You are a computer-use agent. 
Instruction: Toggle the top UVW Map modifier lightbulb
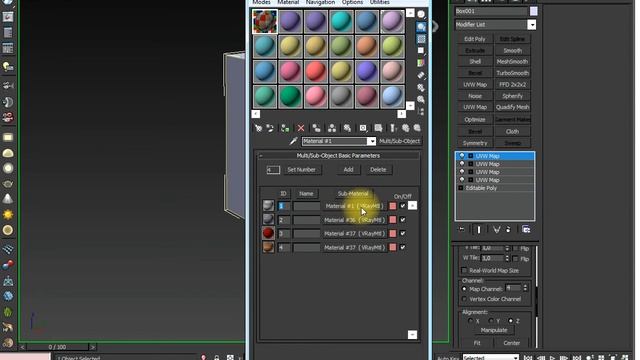[462, 156]
